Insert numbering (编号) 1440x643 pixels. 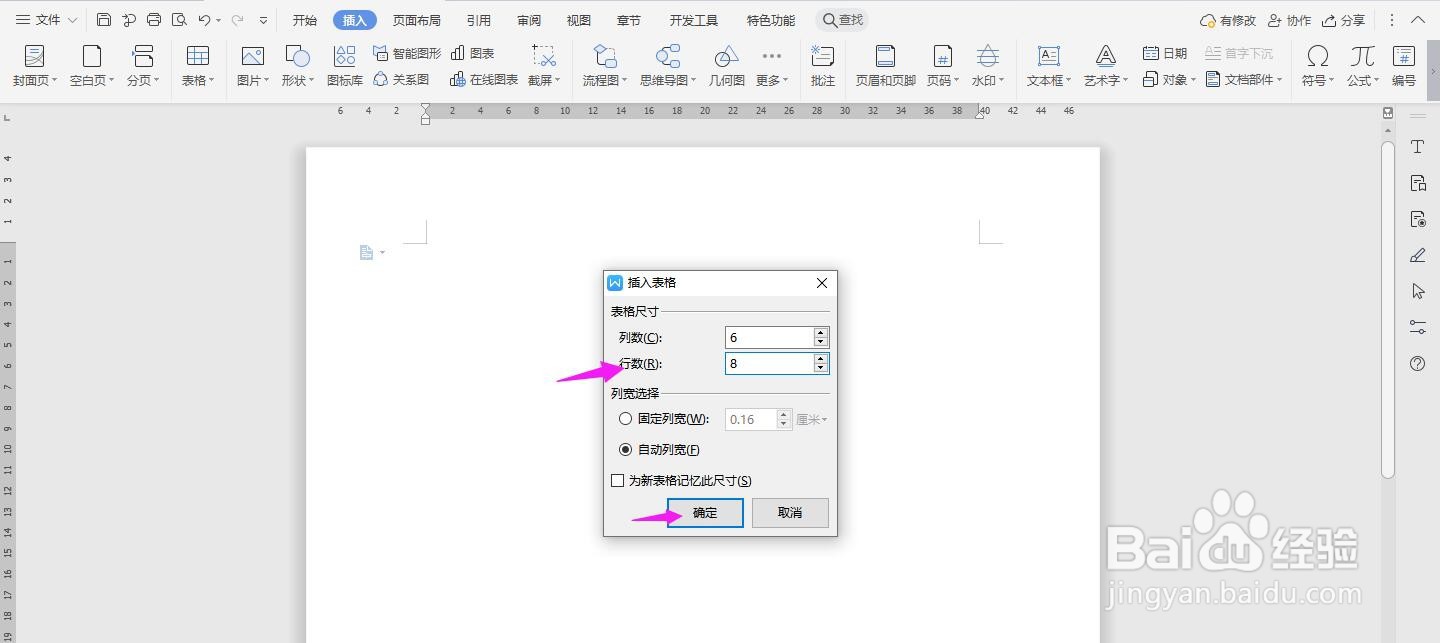pyautogui.click(x=1404, y=65)
